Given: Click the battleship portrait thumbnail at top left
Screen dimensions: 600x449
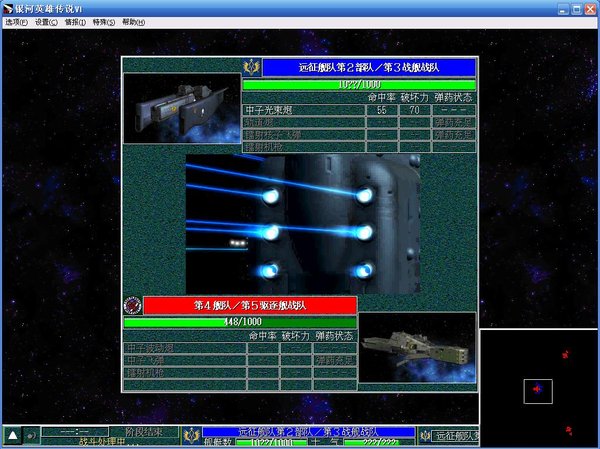Looking at the screenshot, I should (182, 108).
